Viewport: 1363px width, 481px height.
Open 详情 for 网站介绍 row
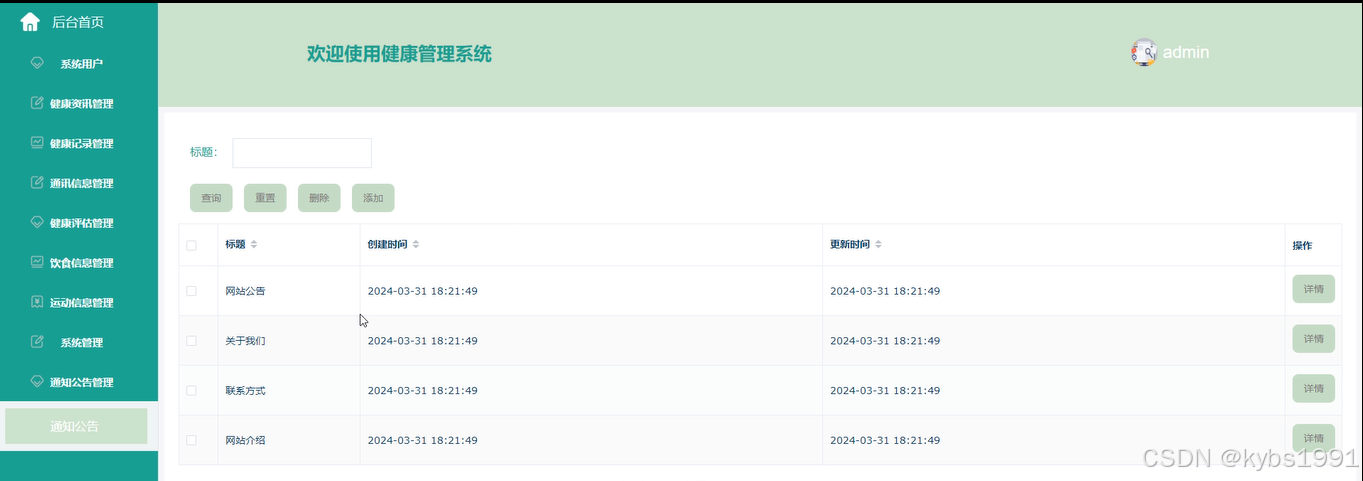1313,438
